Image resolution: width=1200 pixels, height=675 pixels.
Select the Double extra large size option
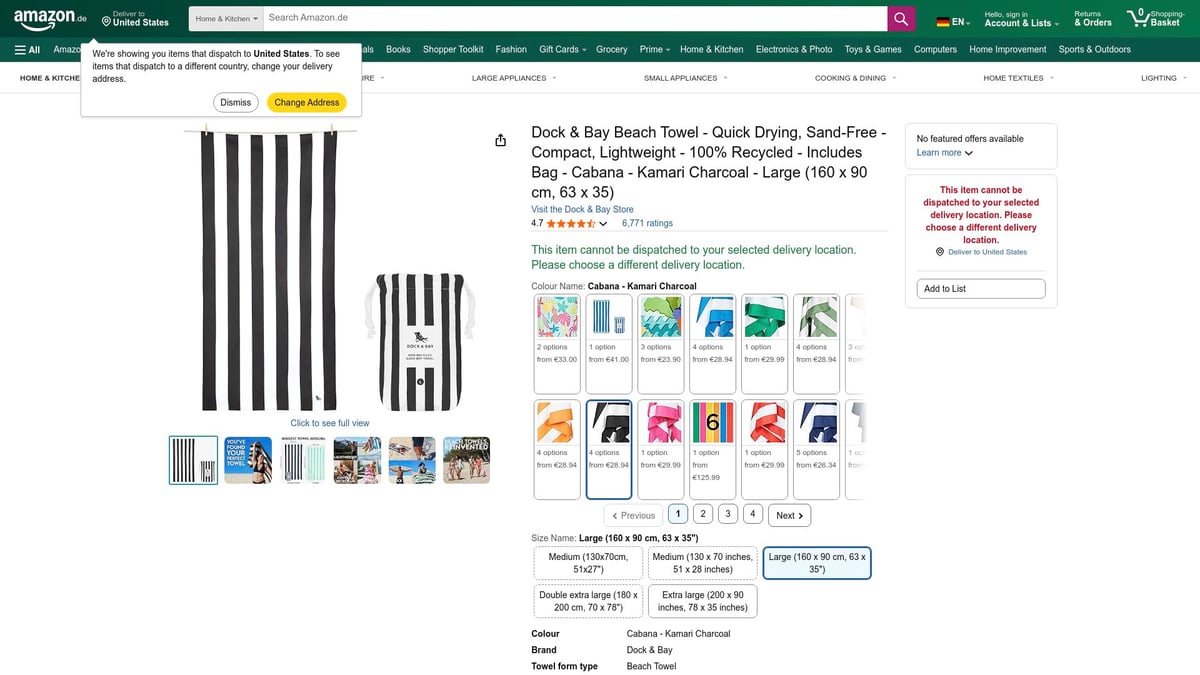point(586,600)
